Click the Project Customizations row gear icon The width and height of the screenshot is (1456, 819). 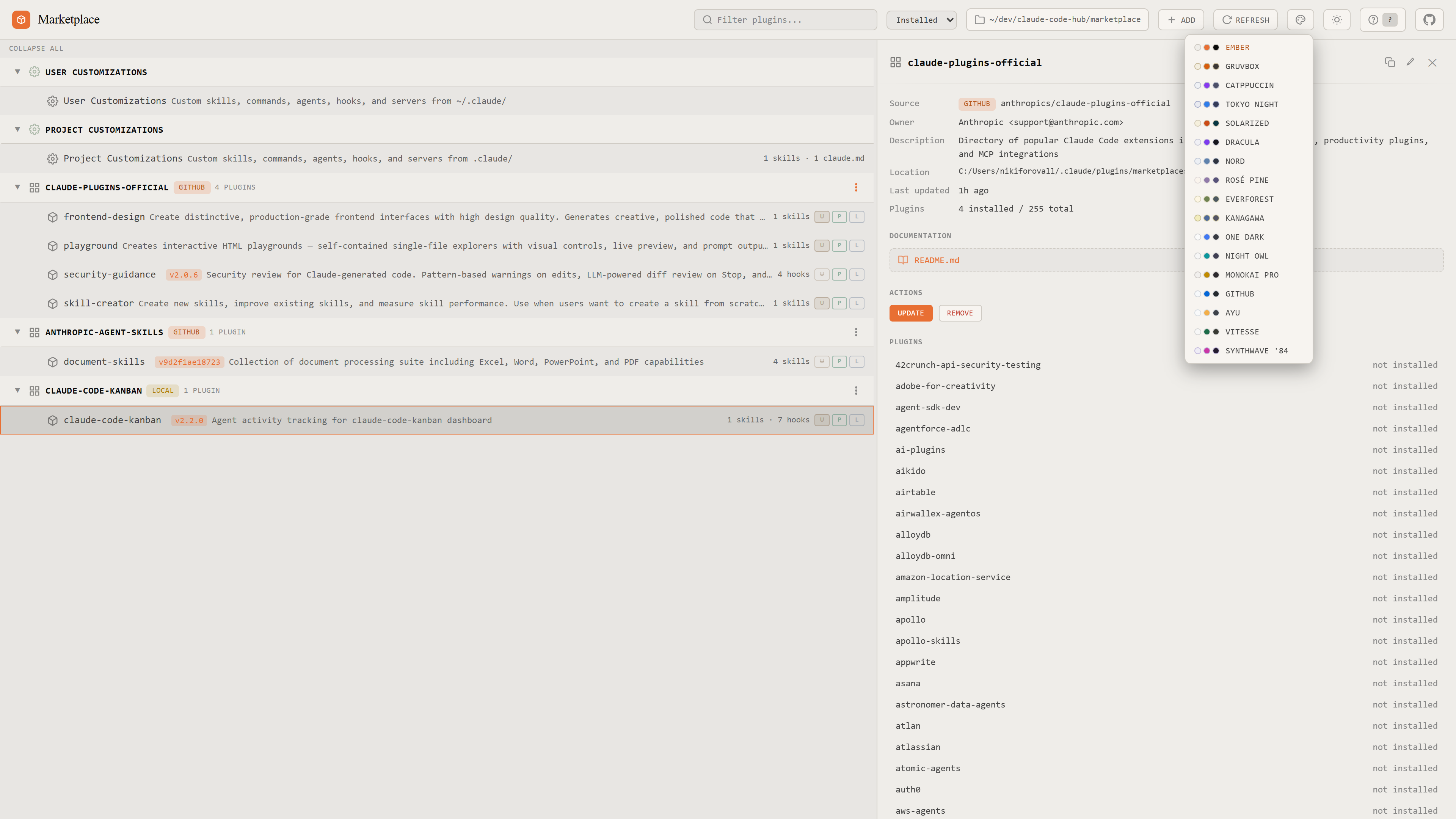click(x=53, y=159)
